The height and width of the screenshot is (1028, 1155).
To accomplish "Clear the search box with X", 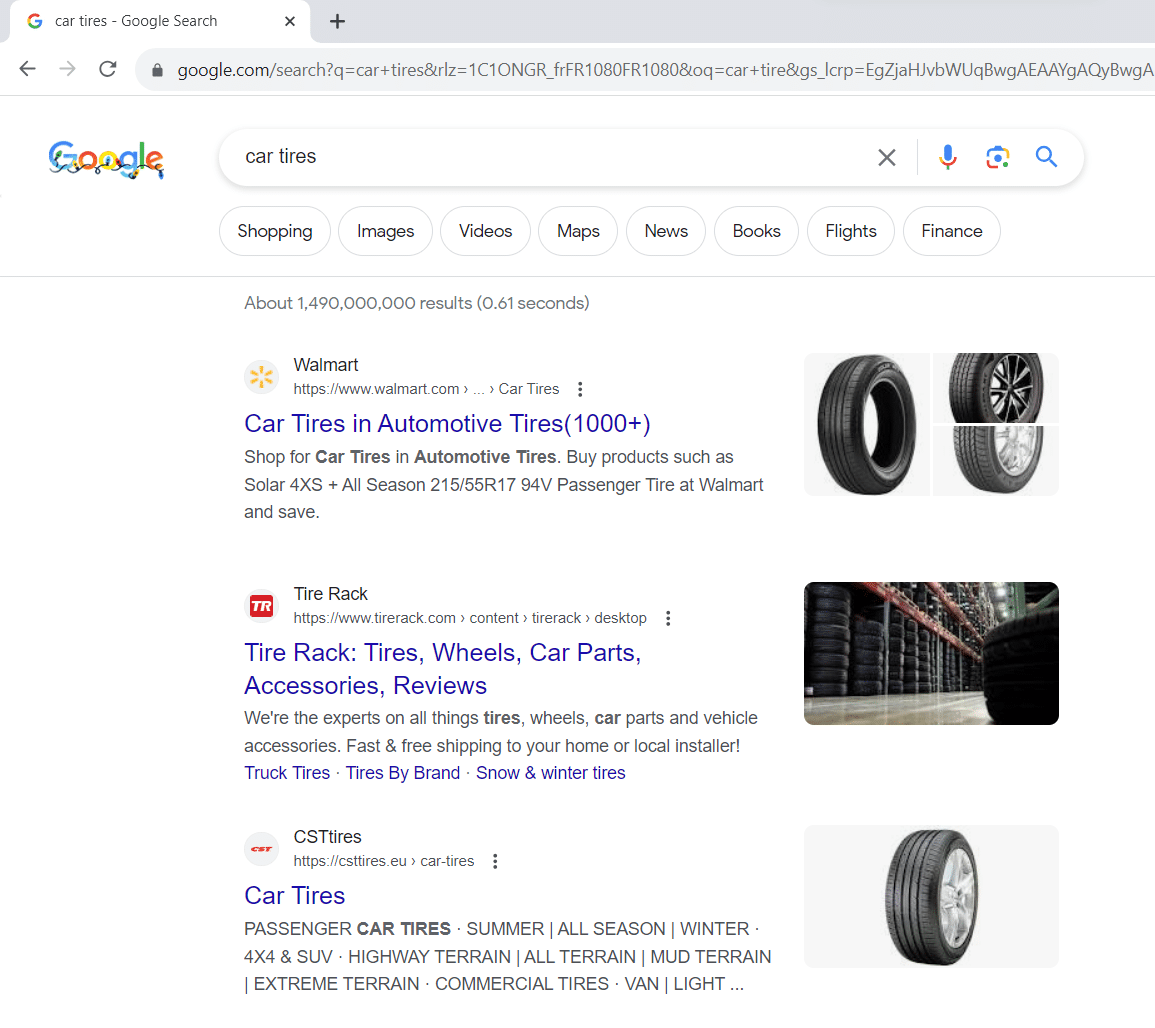I will pos(887,157).
